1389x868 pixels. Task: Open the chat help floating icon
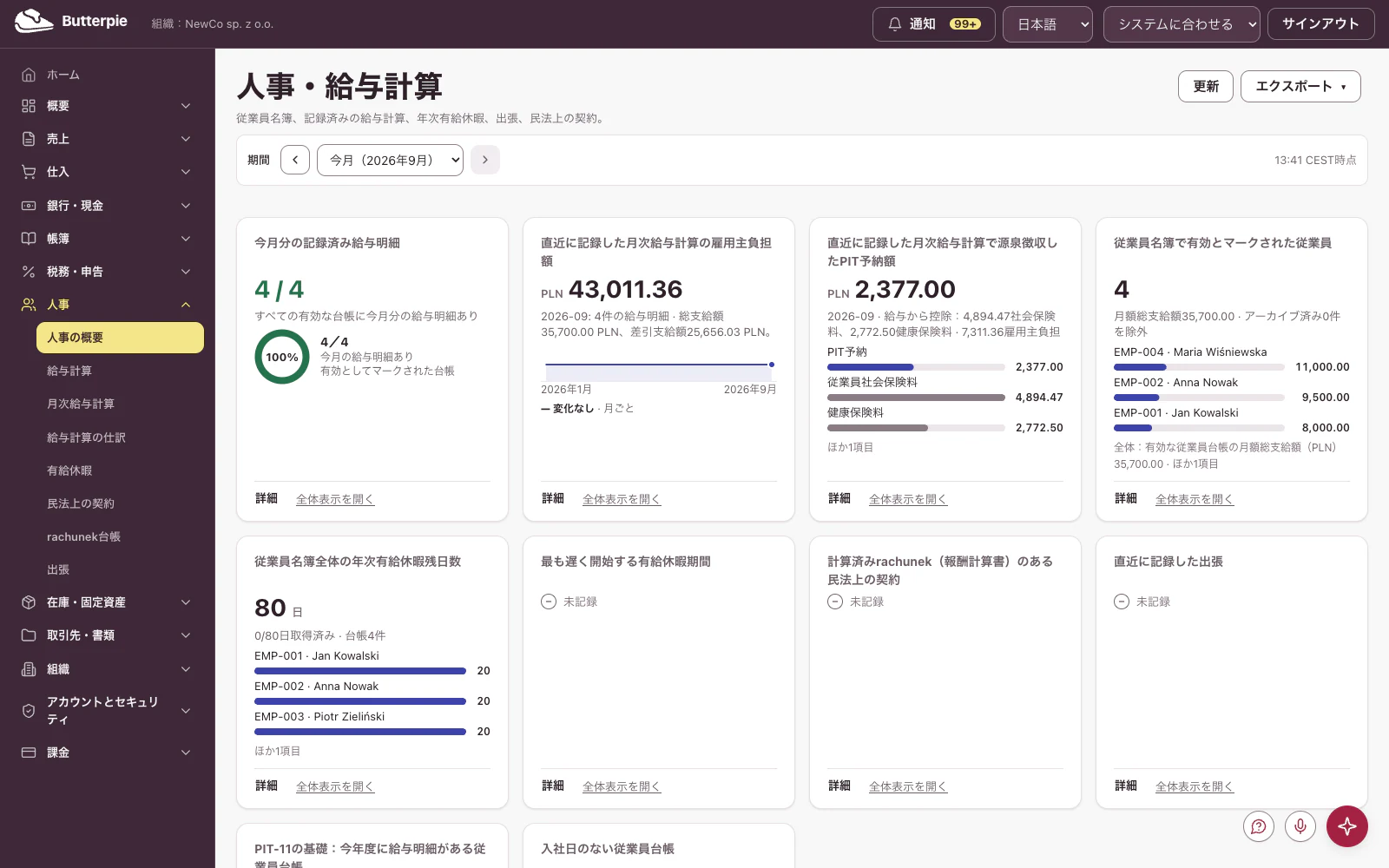pyautogui.click(x=1259, y=826)
